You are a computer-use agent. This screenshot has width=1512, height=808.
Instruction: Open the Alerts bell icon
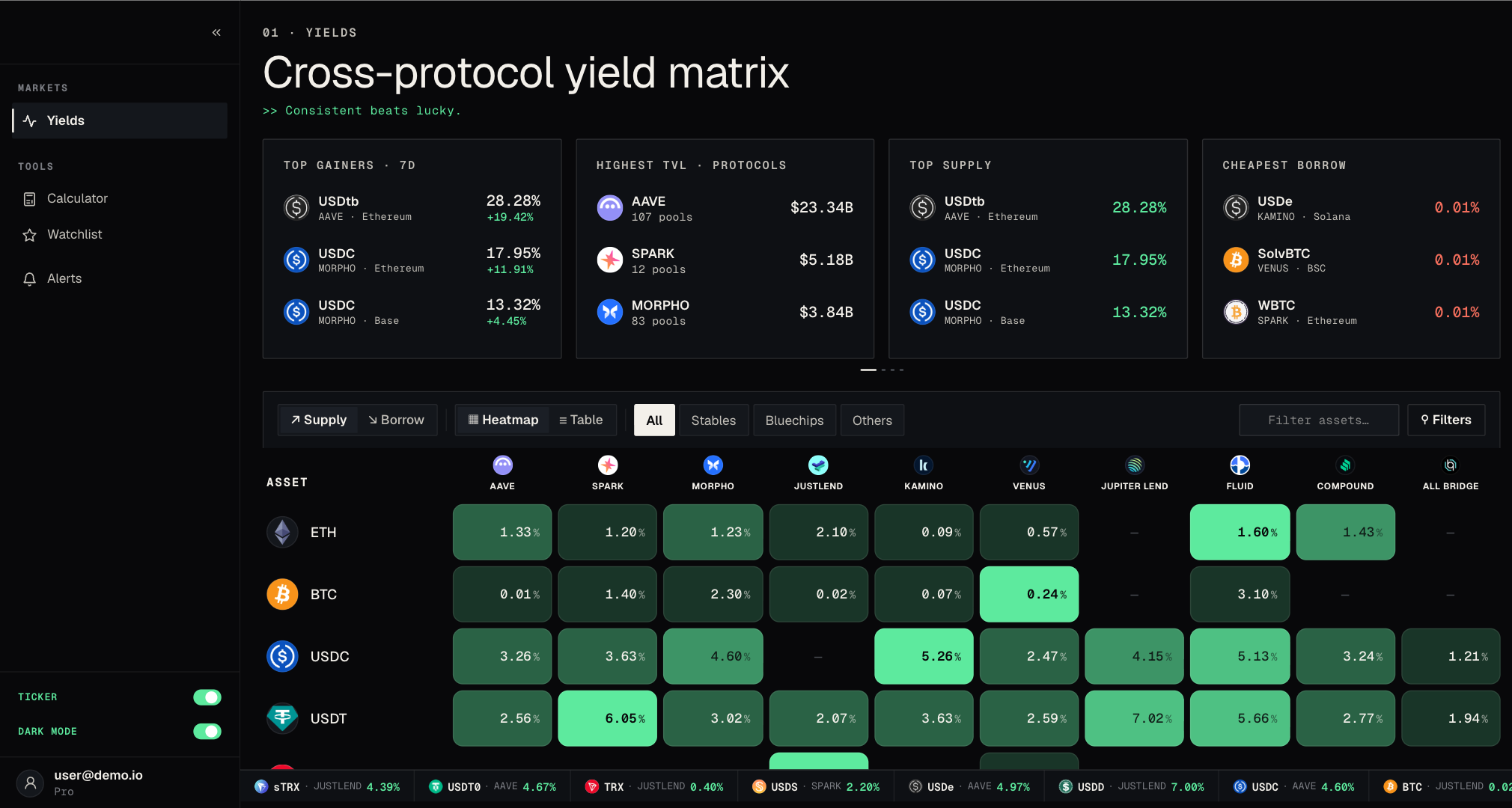pos(30,279)
